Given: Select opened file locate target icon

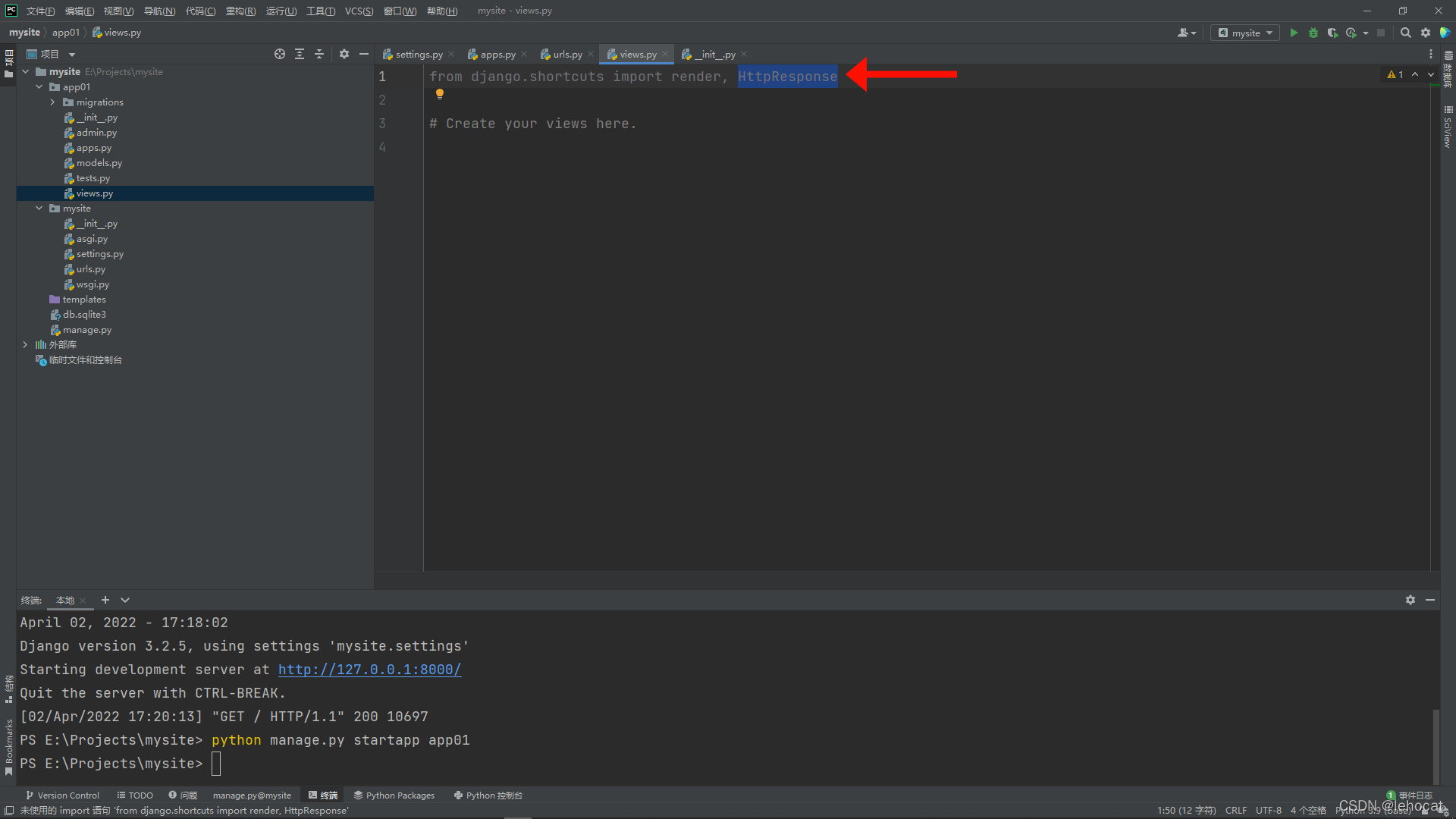Looking at the screenshot, I should coord(280,54).
